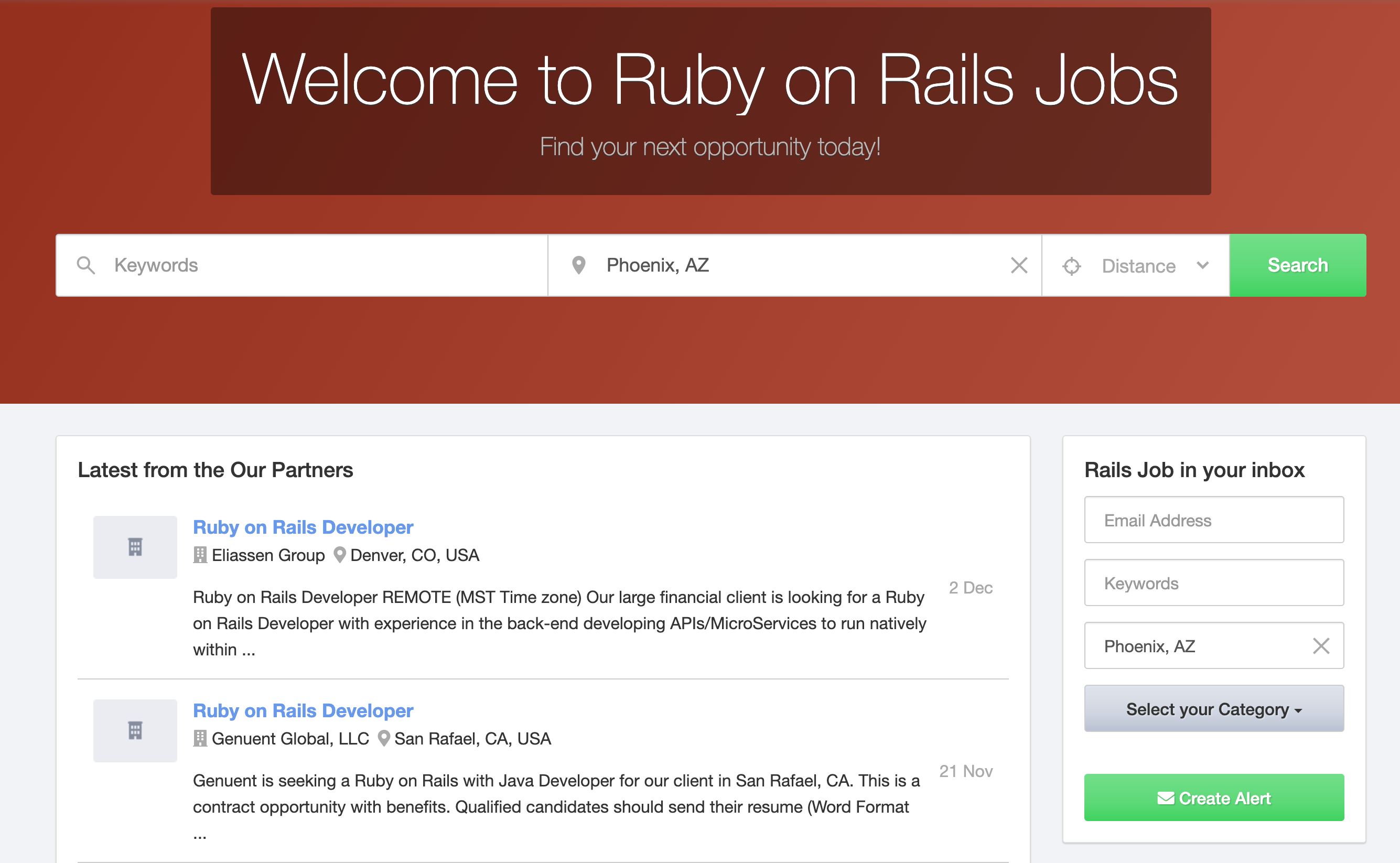The height and width of the screenshot is (863, 1400).
Task: Click map pin beside San Rafael, CA
Action: tap(383, 739)
